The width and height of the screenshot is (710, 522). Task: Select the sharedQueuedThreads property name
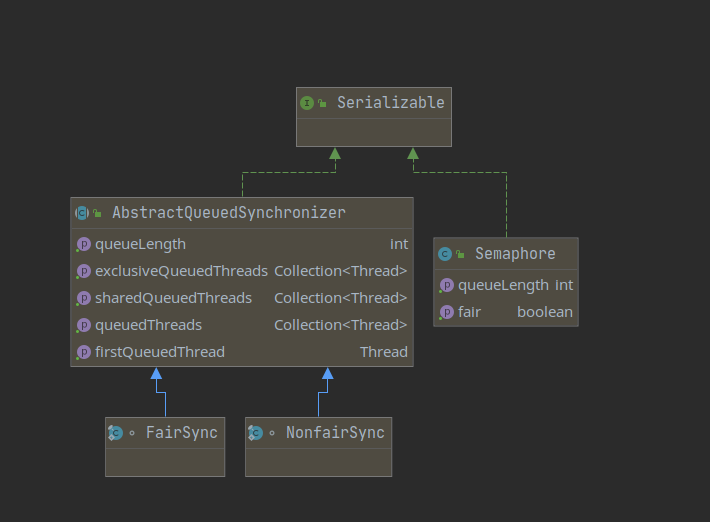tap(173, 298)
